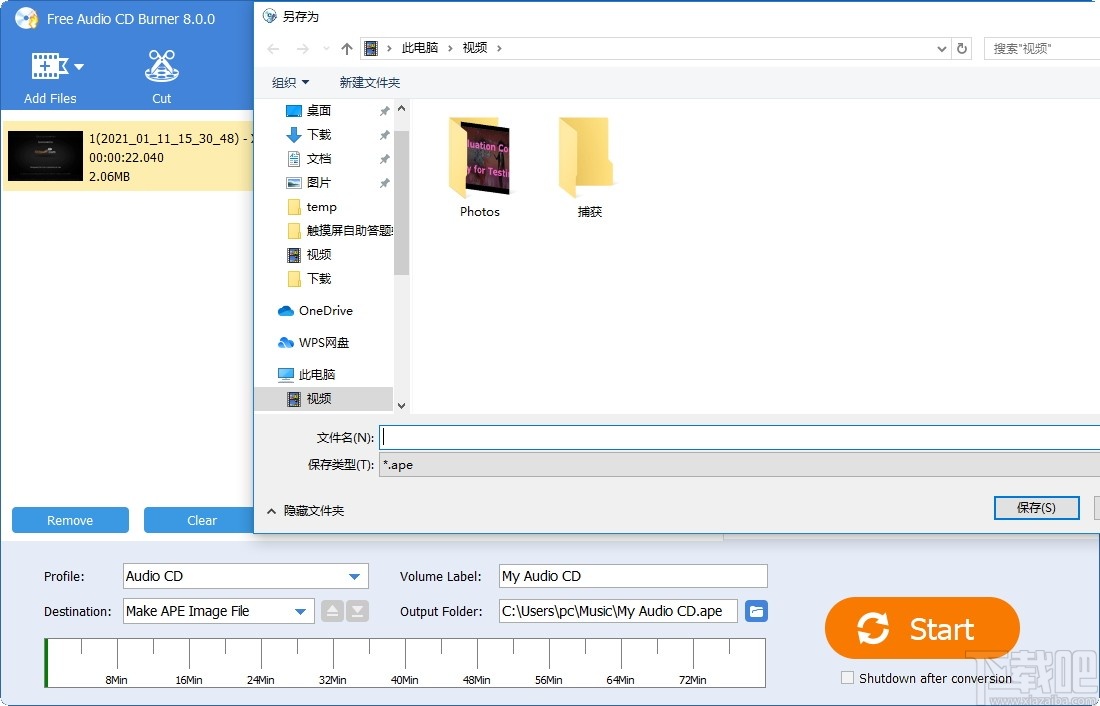The image size is (1100, 706).
Task: Select the Cut tool icon
Action: 161,67
